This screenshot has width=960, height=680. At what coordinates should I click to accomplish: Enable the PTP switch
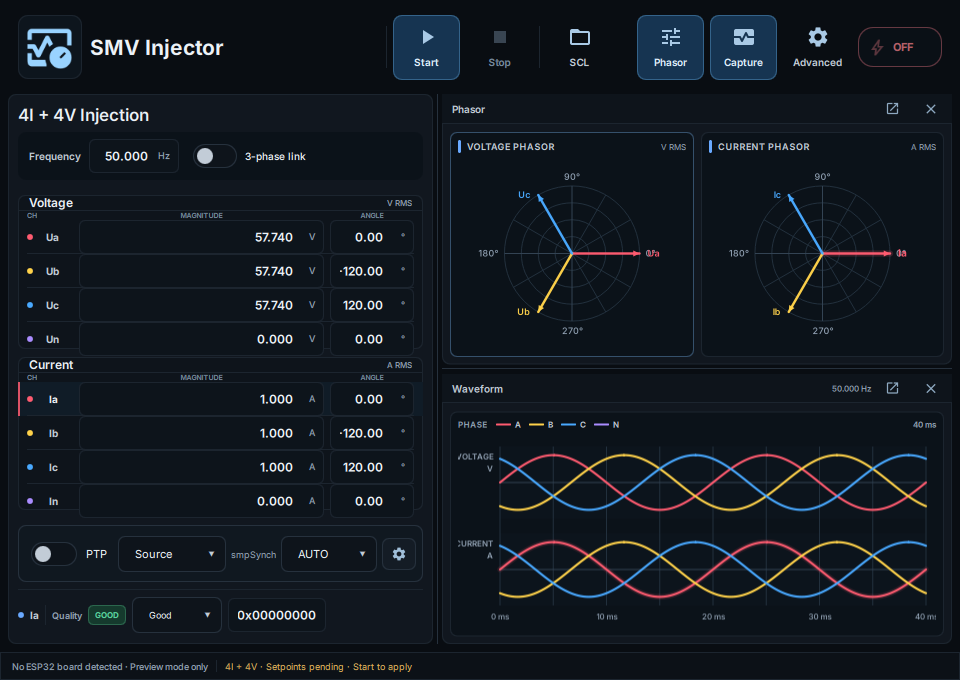click(x=53, y=554)
